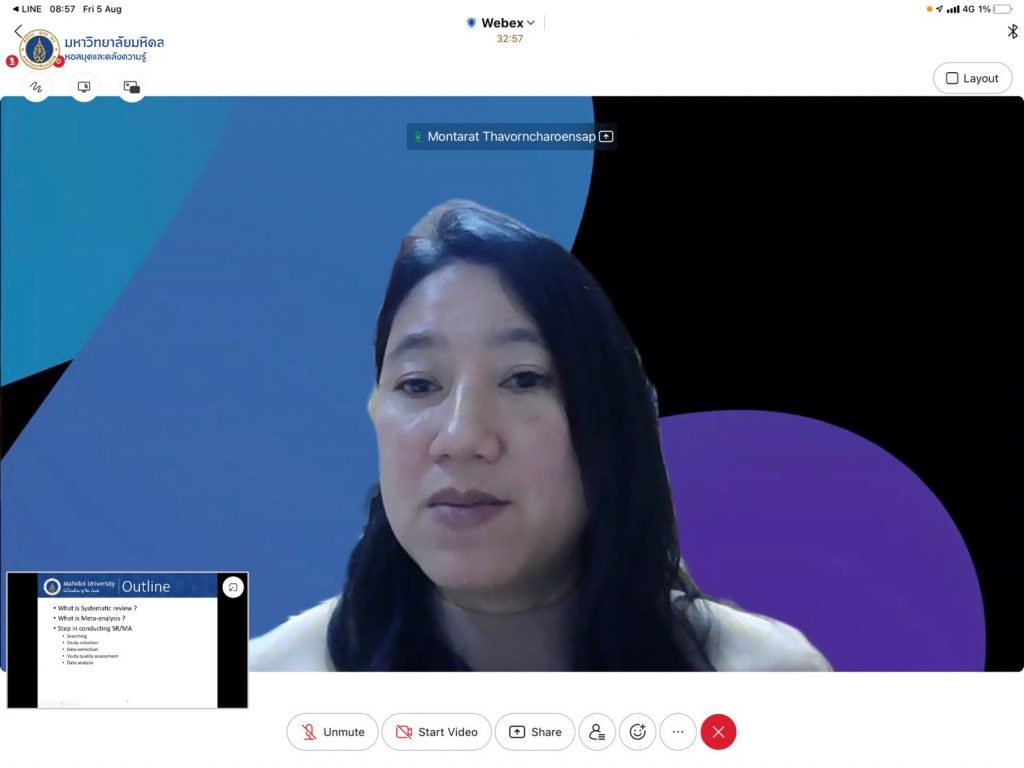1024x768 pixels.
Task: Tap the Mahidol University logo
Action: click(40, 49)
